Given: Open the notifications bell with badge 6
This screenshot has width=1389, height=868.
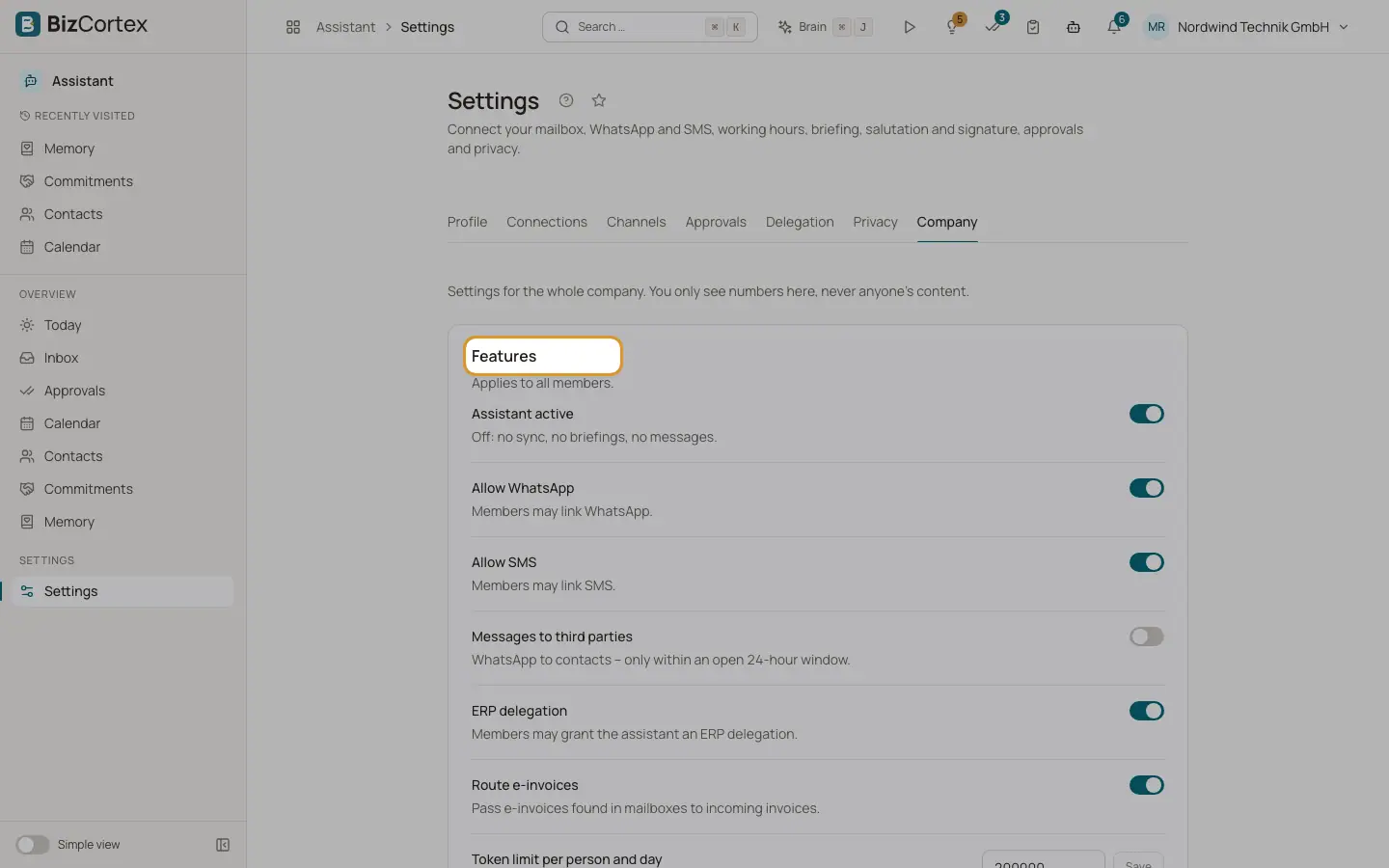Looking at the screenshot, I should (1114, 27).
